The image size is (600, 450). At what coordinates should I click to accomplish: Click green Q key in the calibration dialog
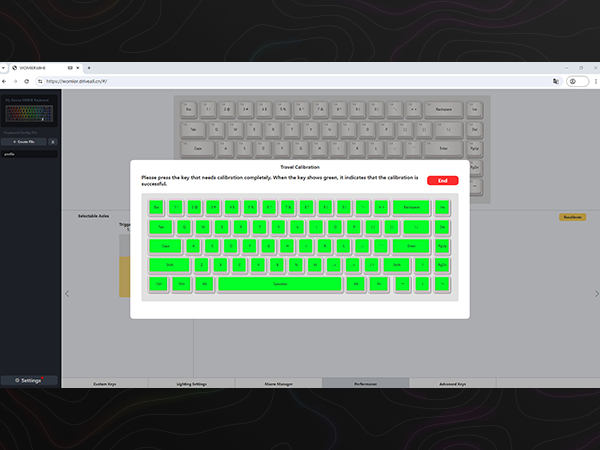184,227
